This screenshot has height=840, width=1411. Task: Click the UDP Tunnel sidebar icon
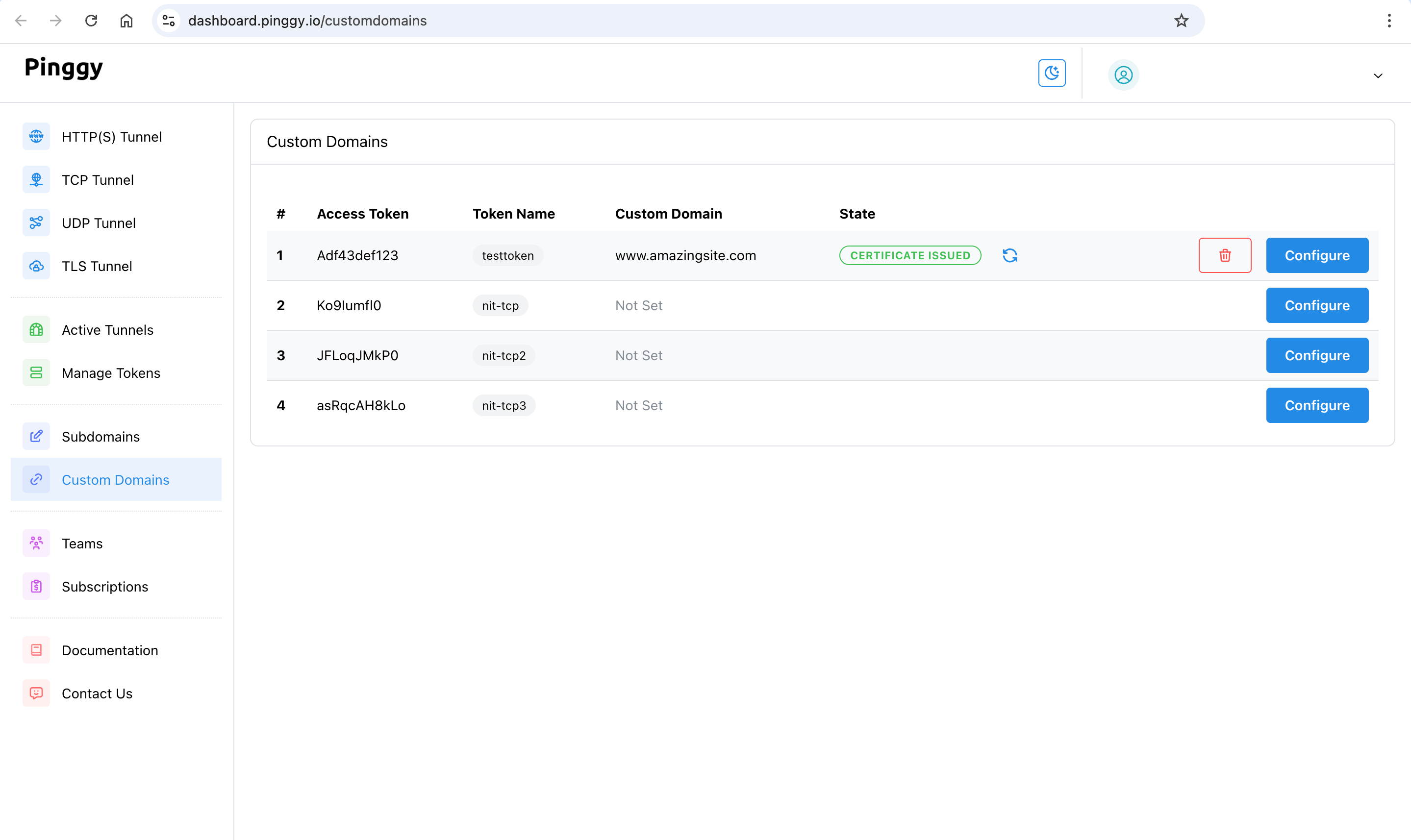[35, 223]
